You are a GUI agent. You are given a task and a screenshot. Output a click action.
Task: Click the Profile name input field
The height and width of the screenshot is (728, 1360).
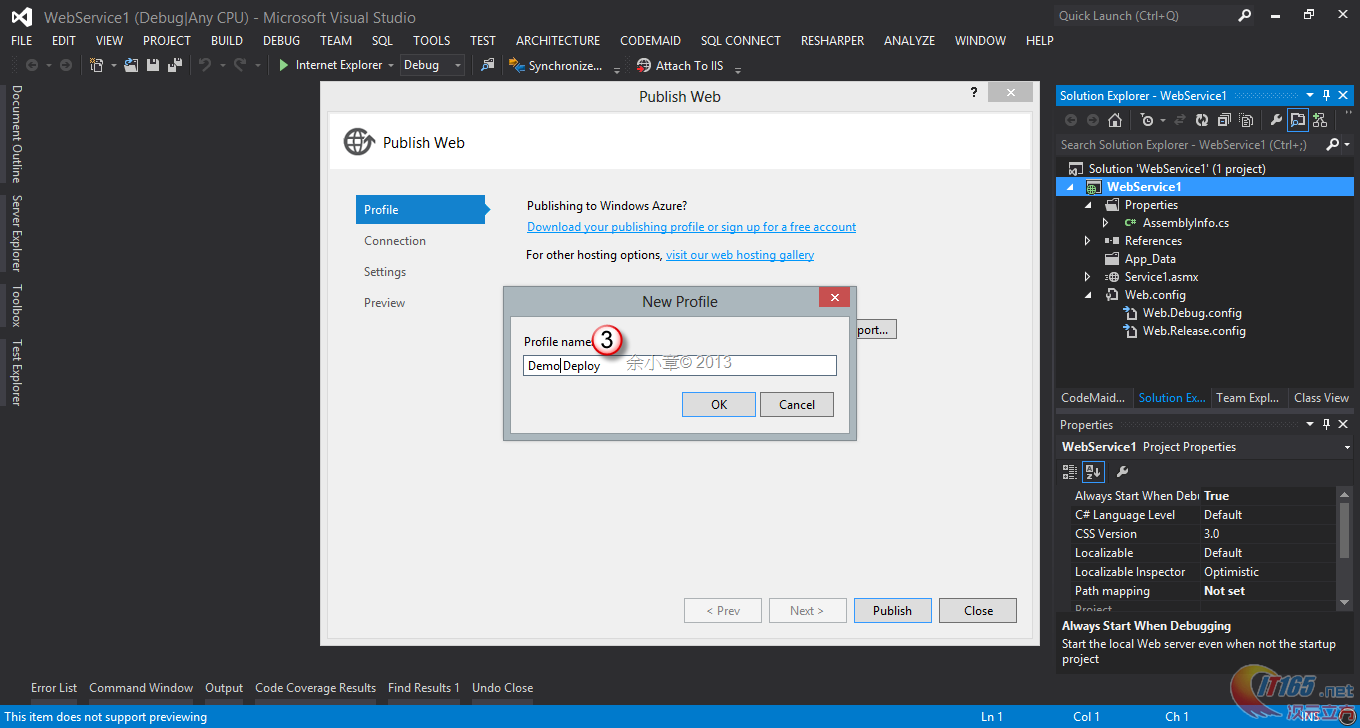coord(680,366)
